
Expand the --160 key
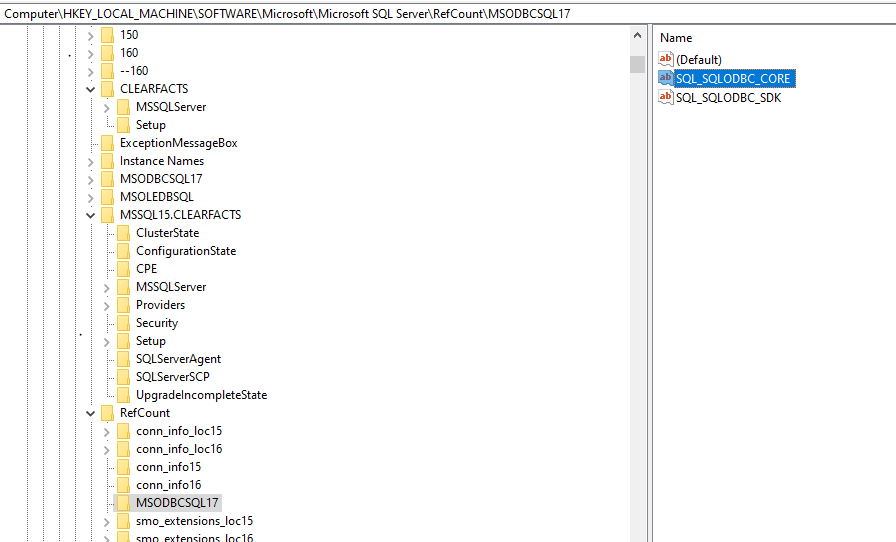(x=90, y=71)
